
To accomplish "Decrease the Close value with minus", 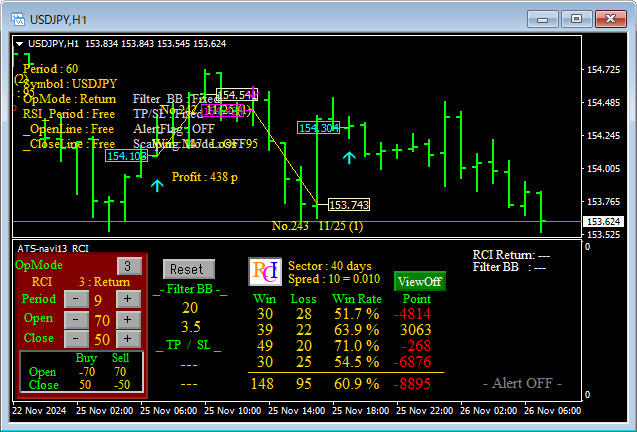I will tap(76, 339).
